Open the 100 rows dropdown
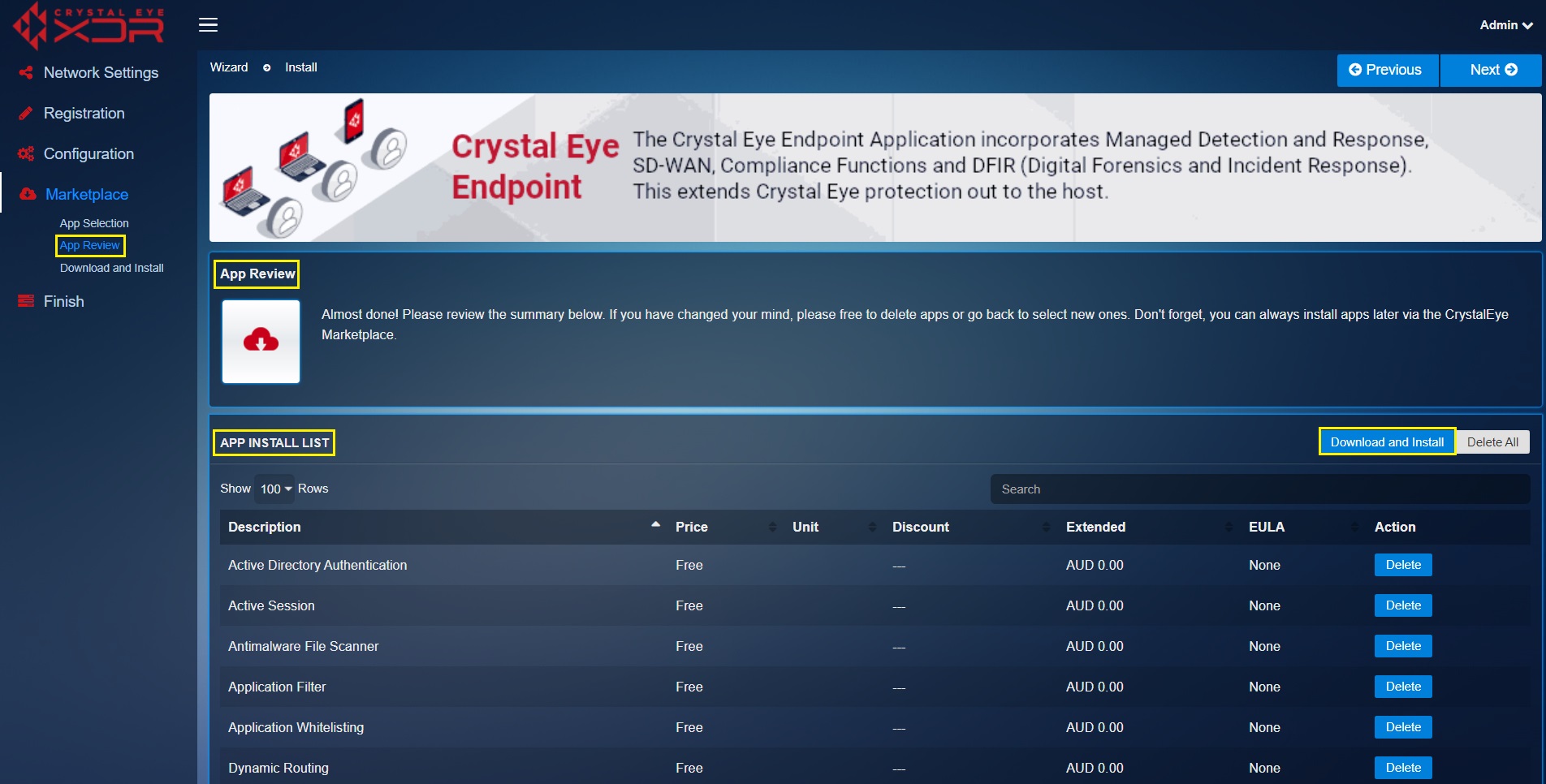 (x=275, y=489)
